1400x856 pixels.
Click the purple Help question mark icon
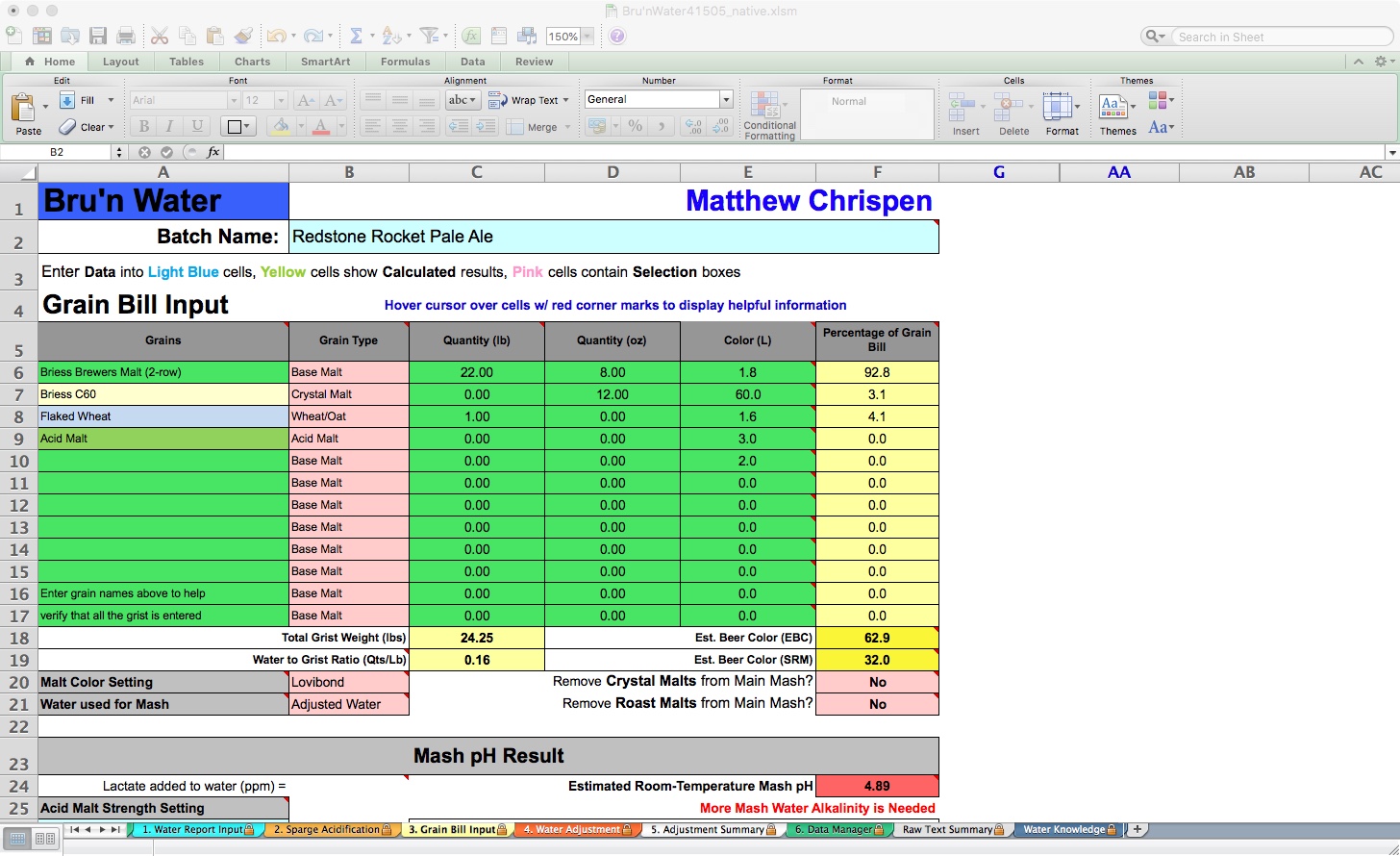click(617, 36)
